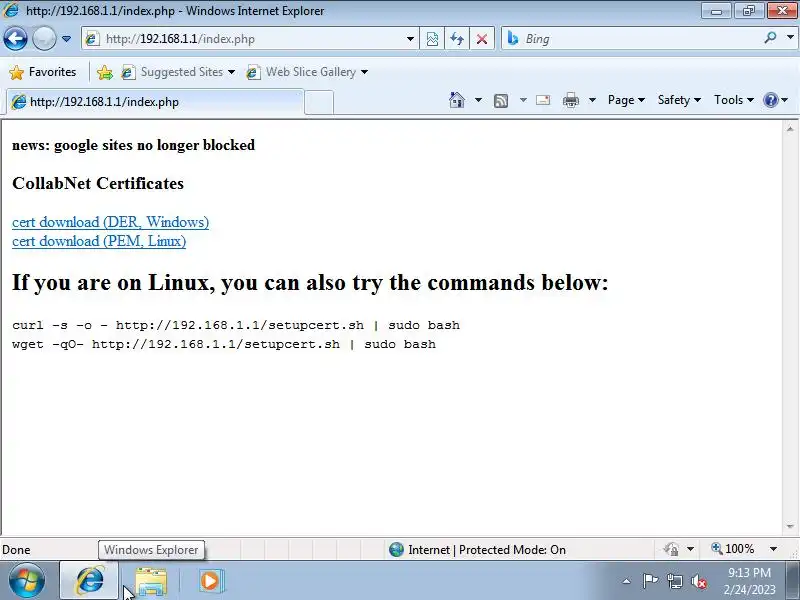
Task: Show hidden tray icons arrow
Action: [627, 581]
